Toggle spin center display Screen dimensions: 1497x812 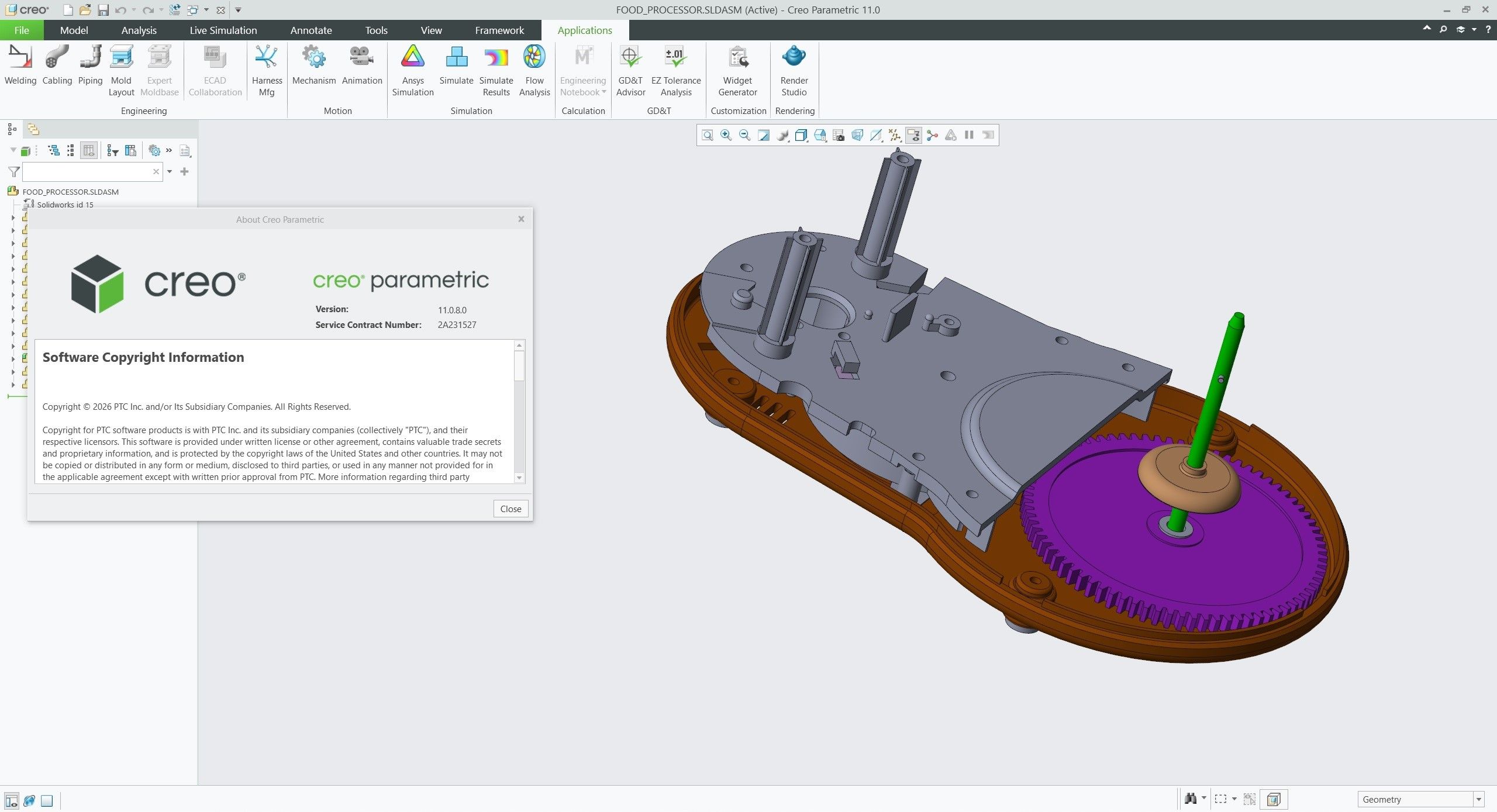pos(932,136)
